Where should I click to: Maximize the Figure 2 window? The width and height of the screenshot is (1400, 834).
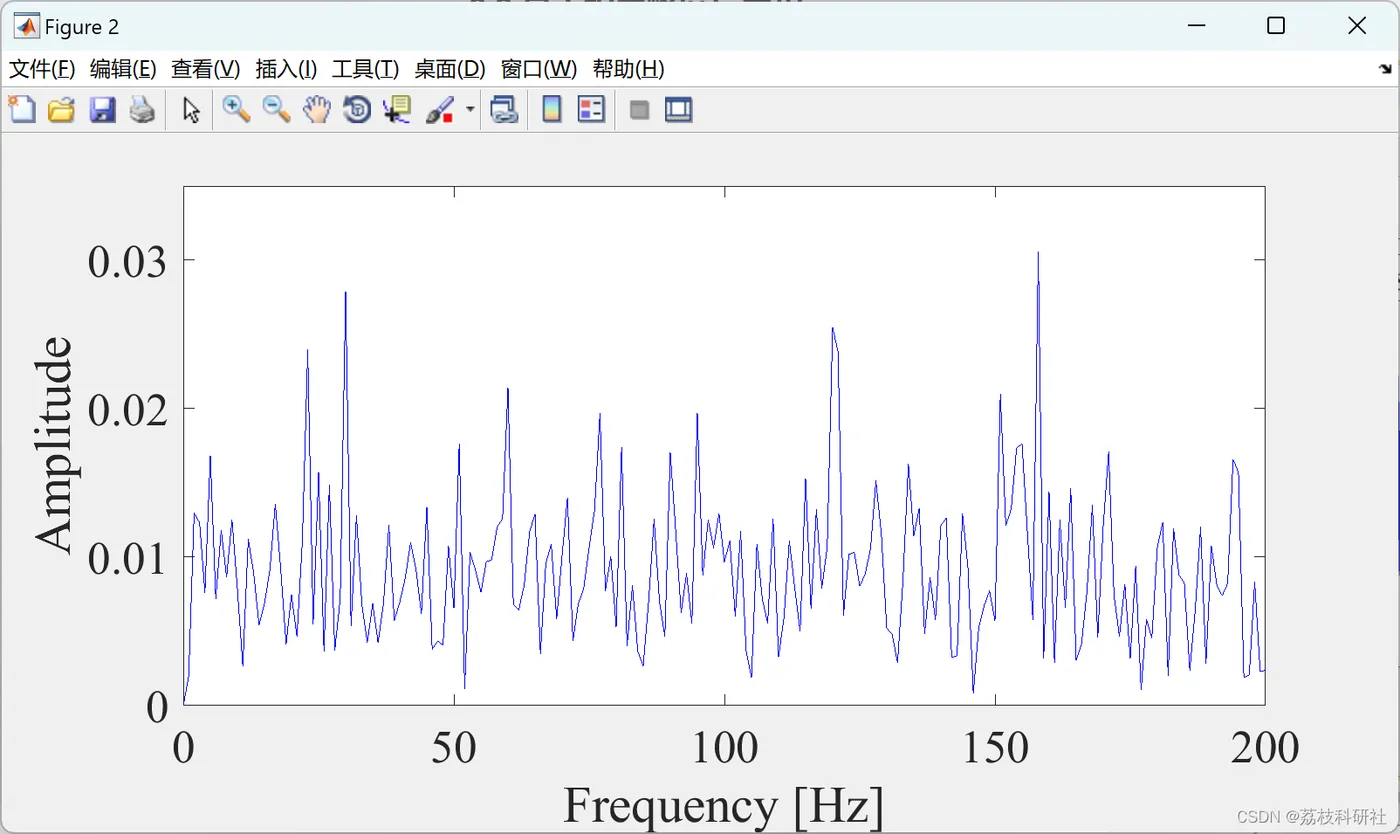(1276, 27)
